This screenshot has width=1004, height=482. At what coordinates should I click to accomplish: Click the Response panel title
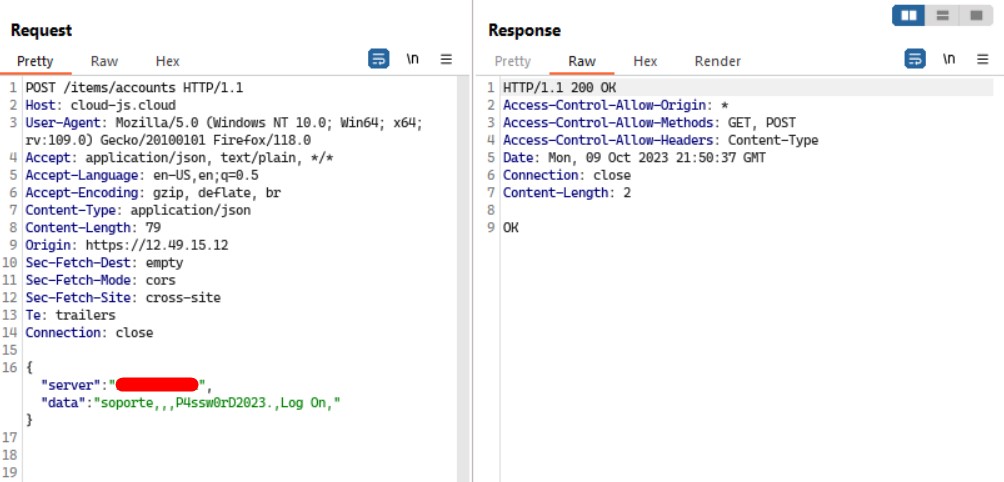click(x=524, y=30)
